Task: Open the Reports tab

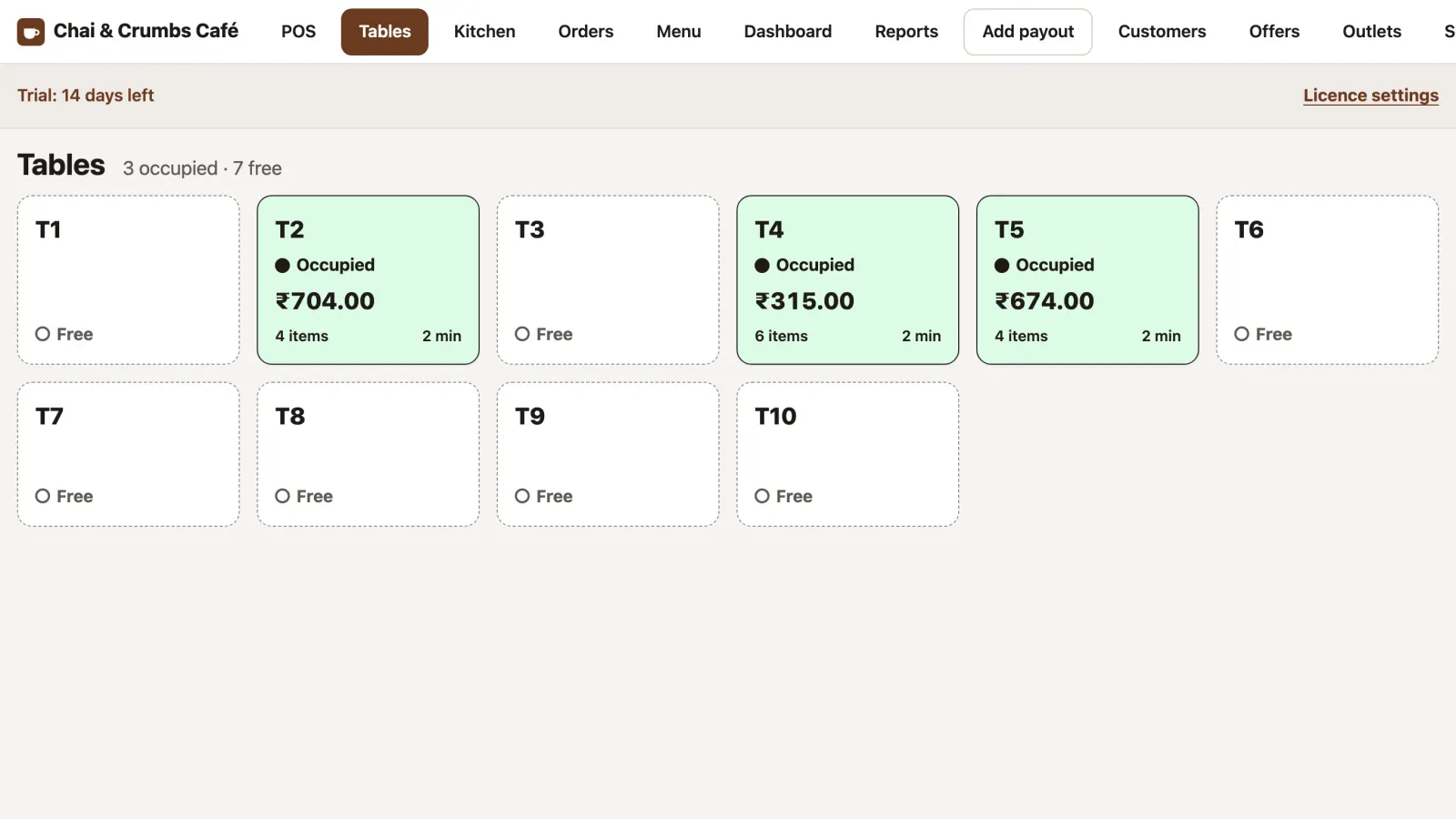Action: pyautogui.click(x=906, y=32)
